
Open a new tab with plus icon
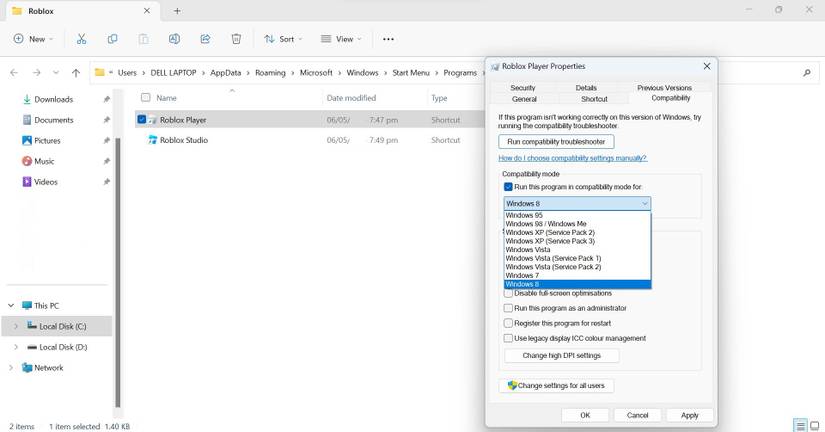(177, 11)
